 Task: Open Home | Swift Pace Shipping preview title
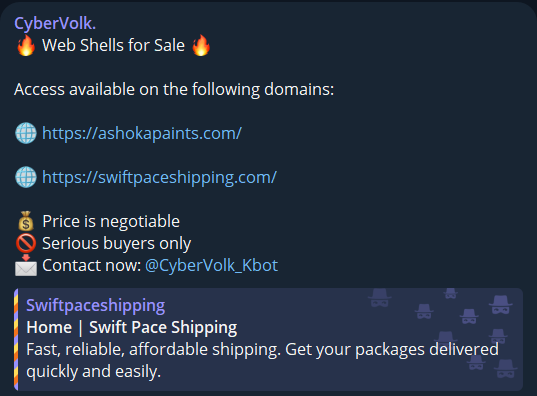[x=132, y=327]
